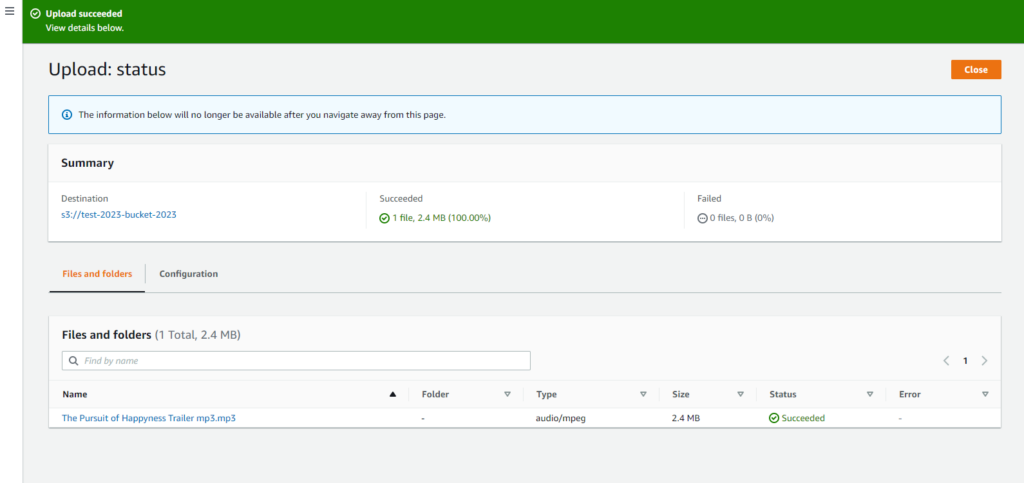This screenshot has height=483, width=1024.
Task: Click the Size column header
Action: [680, 394]
